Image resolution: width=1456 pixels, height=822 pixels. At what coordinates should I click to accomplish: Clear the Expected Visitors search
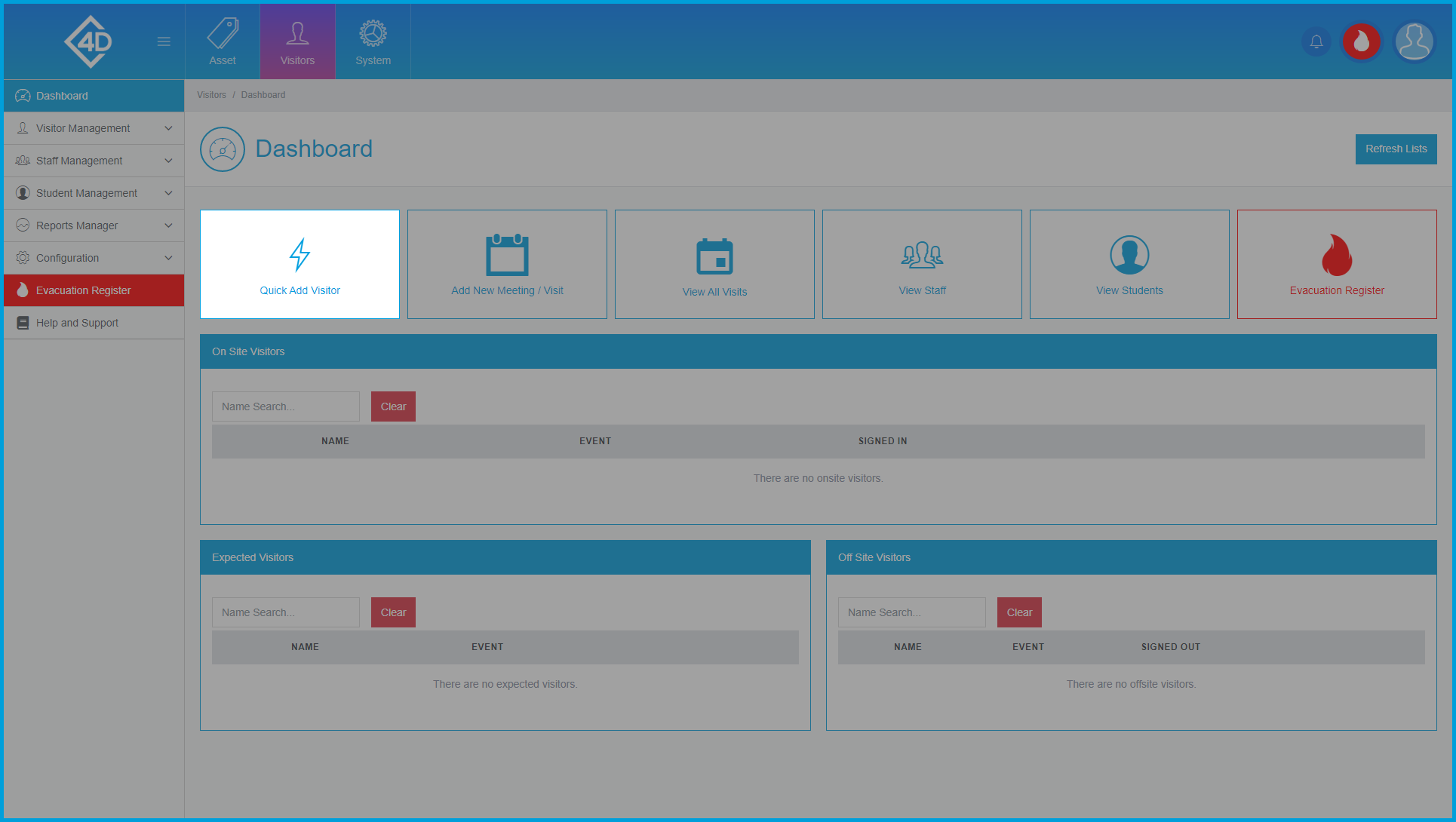pos(393,612)
